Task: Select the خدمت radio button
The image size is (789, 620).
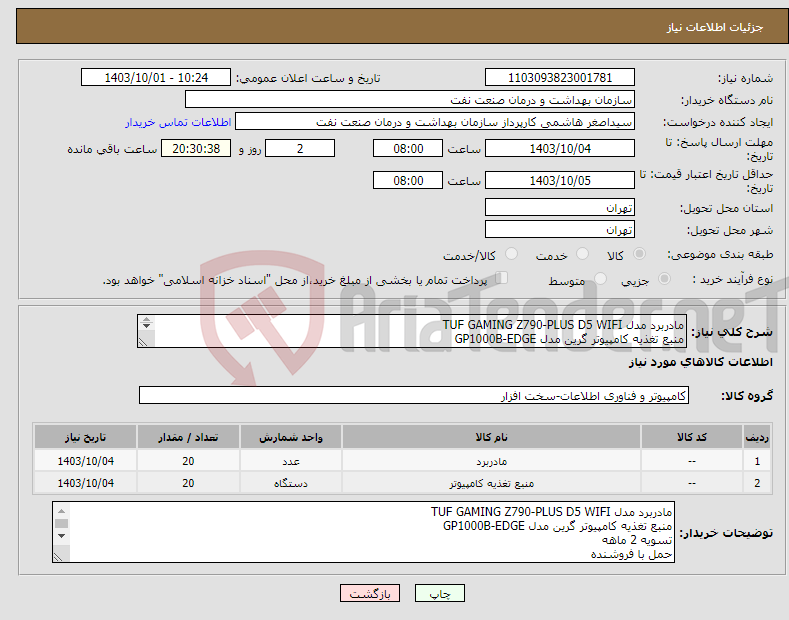Action: [582, 254]
